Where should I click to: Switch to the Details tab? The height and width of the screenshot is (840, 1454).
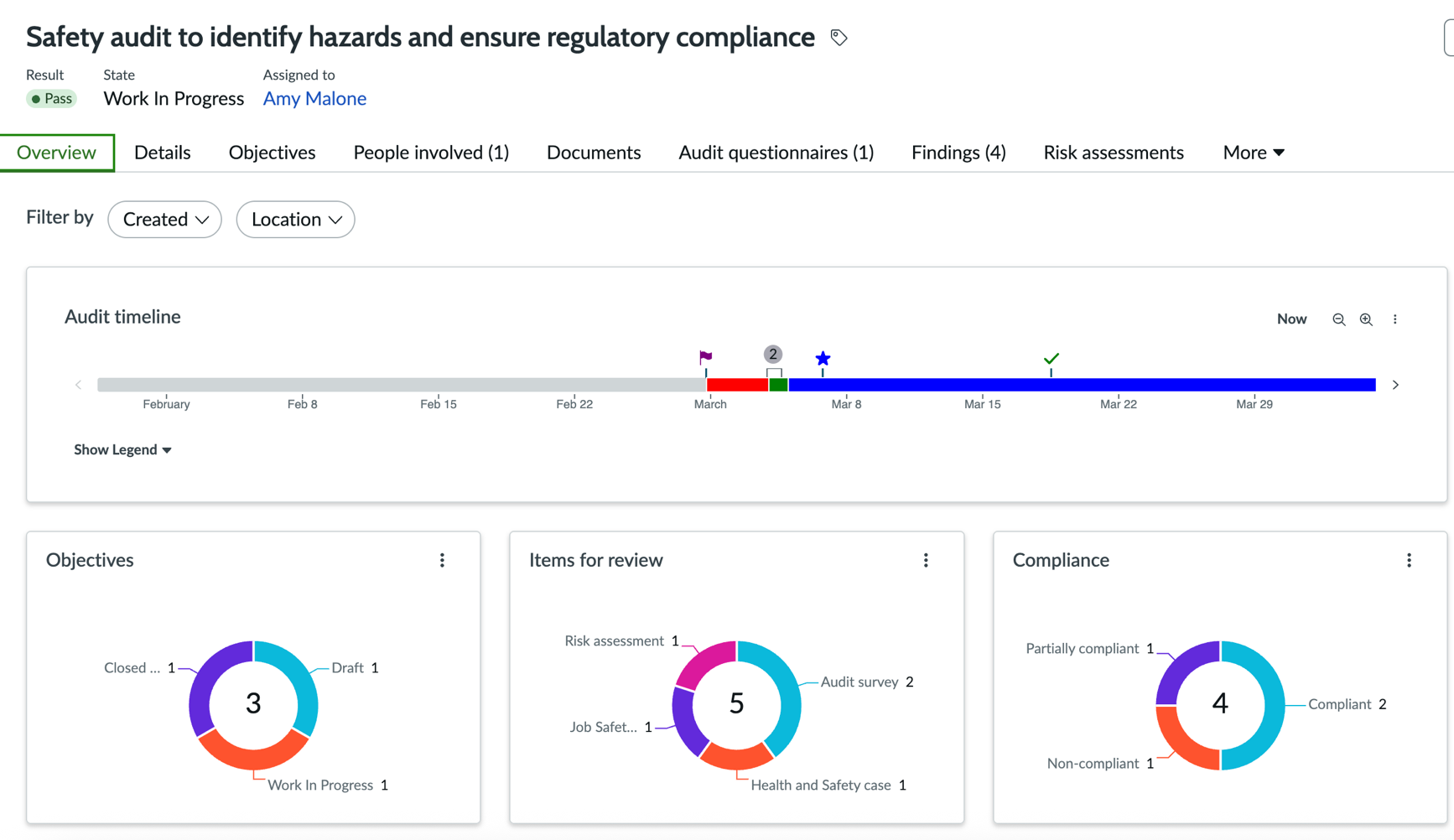(x=163, y=153)
